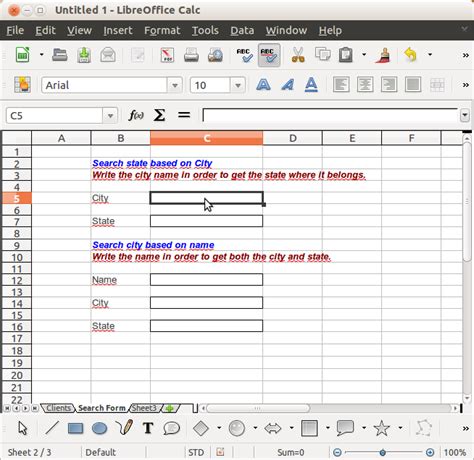Switch to the Sheet3 tab

144,408
